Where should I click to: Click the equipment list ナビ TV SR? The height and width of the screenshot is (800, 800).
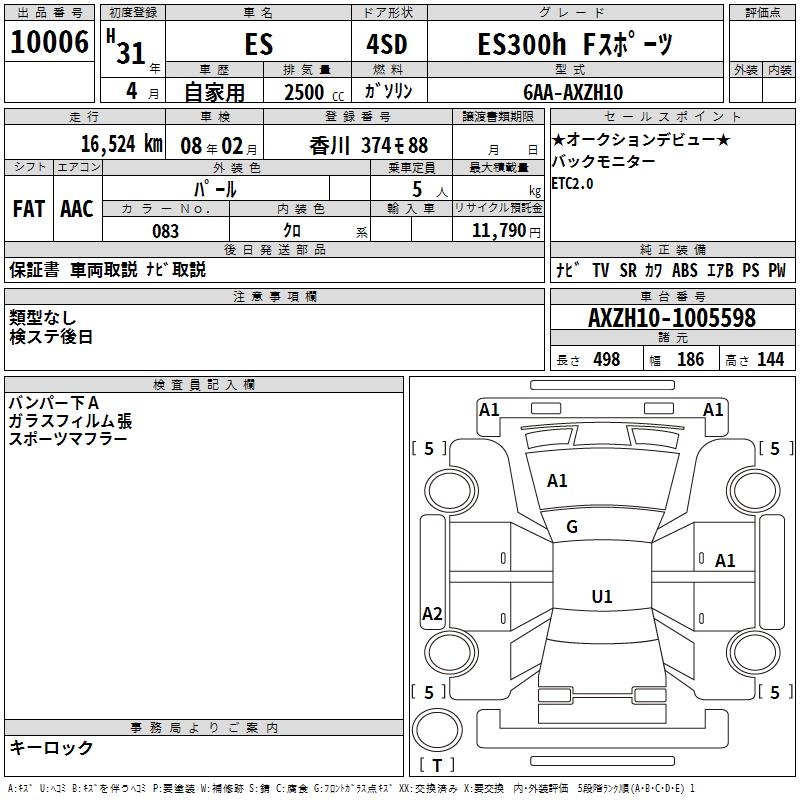click(x=596, y=270)
